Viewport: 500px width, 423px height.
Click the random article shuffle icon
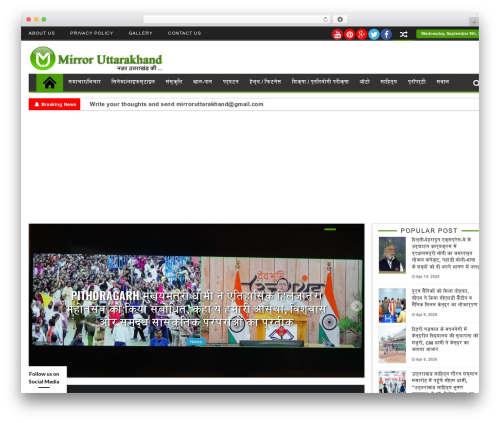point(404,34)
